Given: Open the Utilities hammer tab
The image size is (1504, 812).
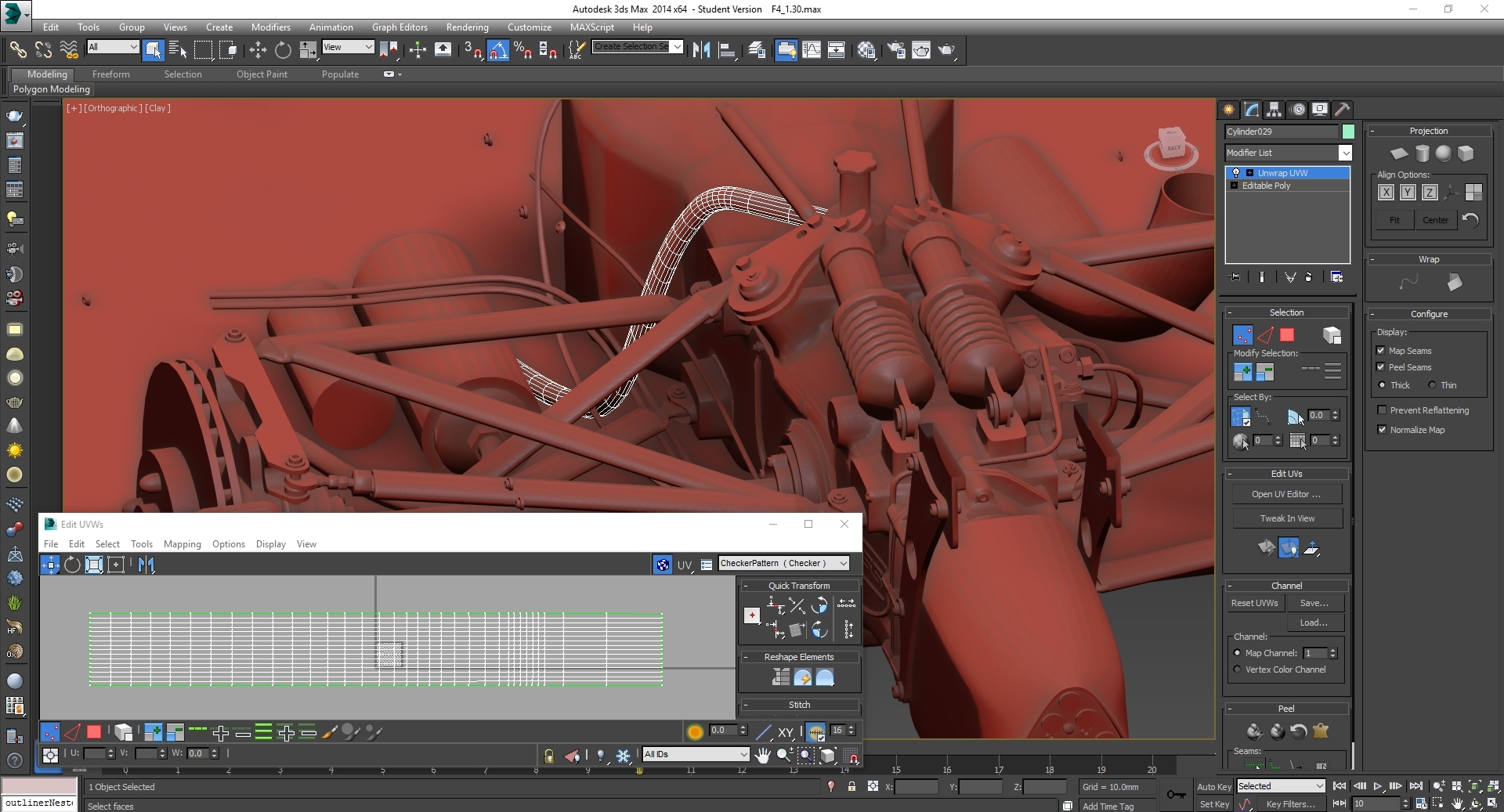Looking at the screenshot, I should coord(1342,110).
